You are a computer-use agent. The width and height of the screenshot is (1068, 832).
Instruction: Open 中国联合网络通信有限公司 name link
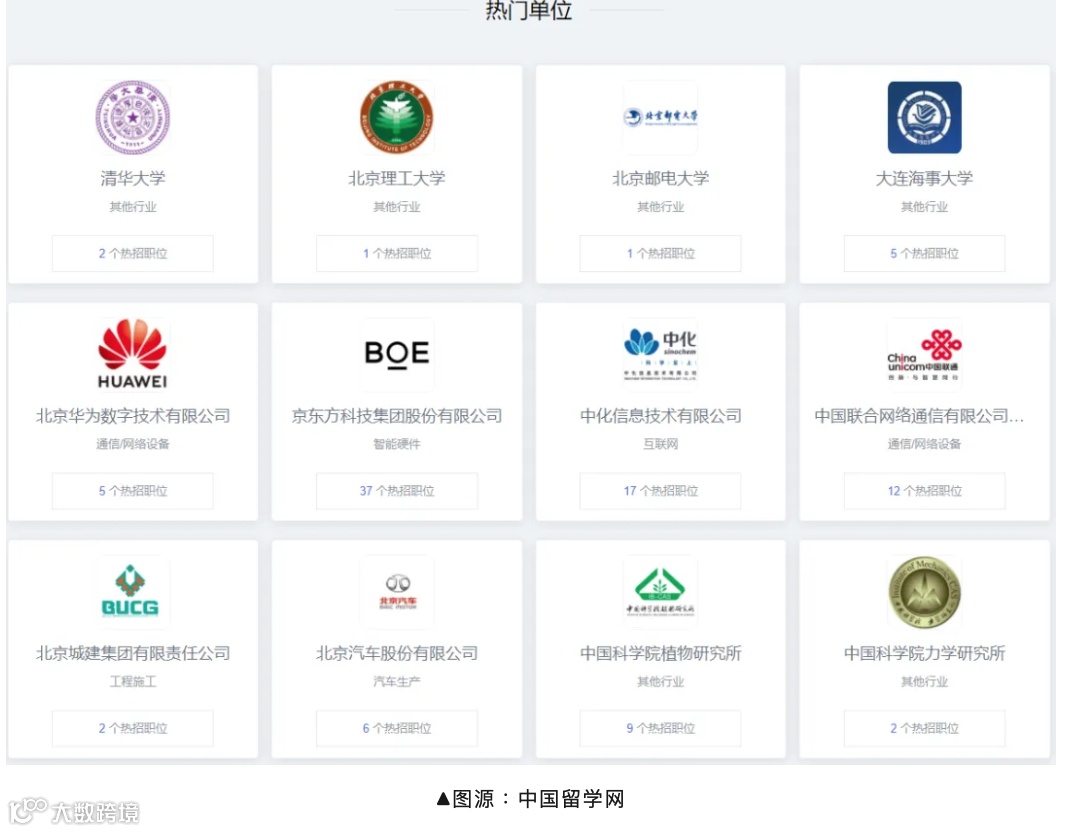coord(919,416)
